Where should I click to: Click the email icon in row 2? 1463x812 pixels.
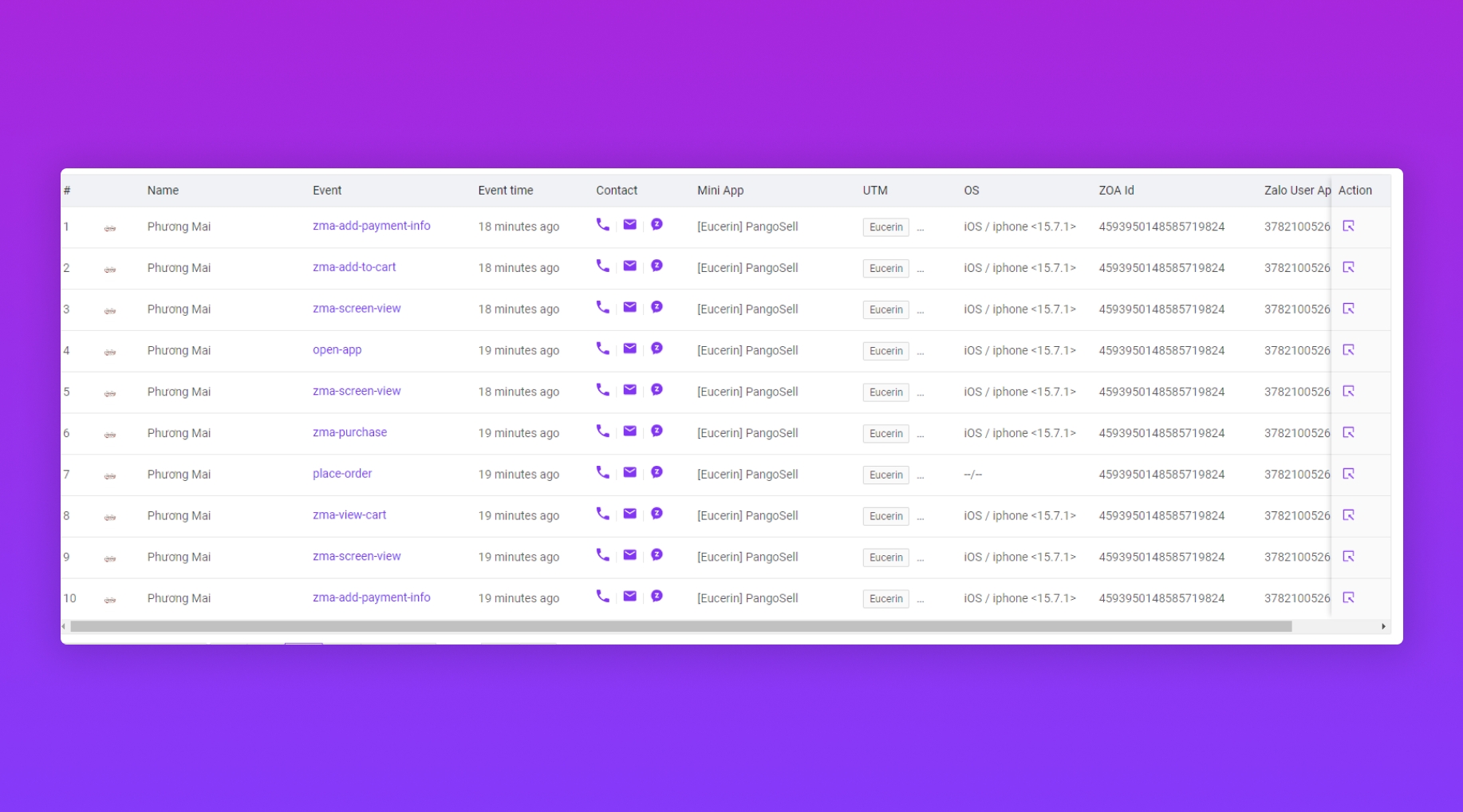(x=629, y=266)
